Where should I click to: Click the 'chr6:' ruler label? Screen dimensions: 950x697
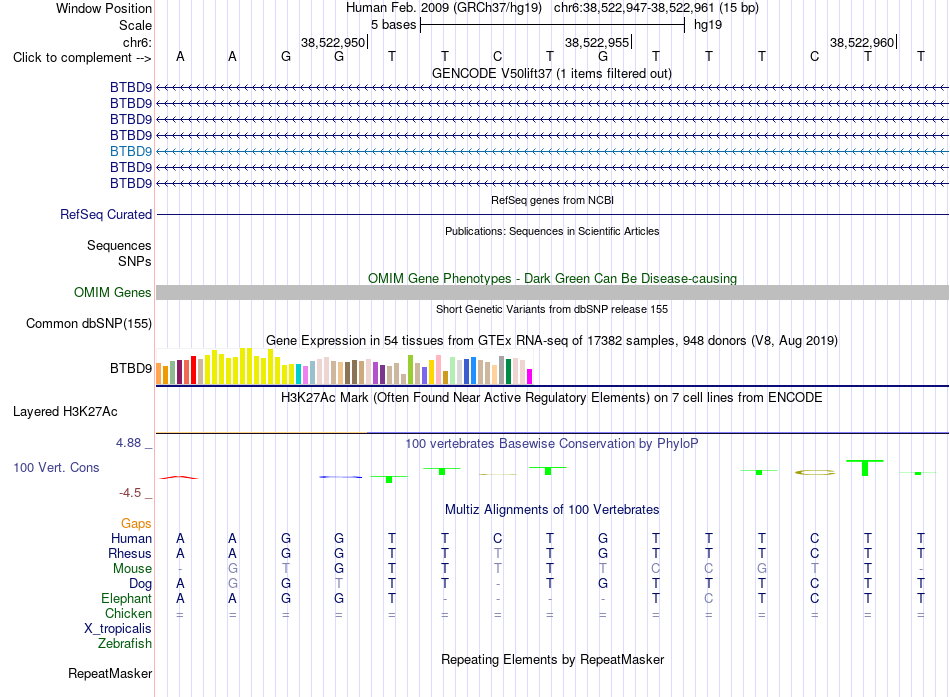[137, 42]
